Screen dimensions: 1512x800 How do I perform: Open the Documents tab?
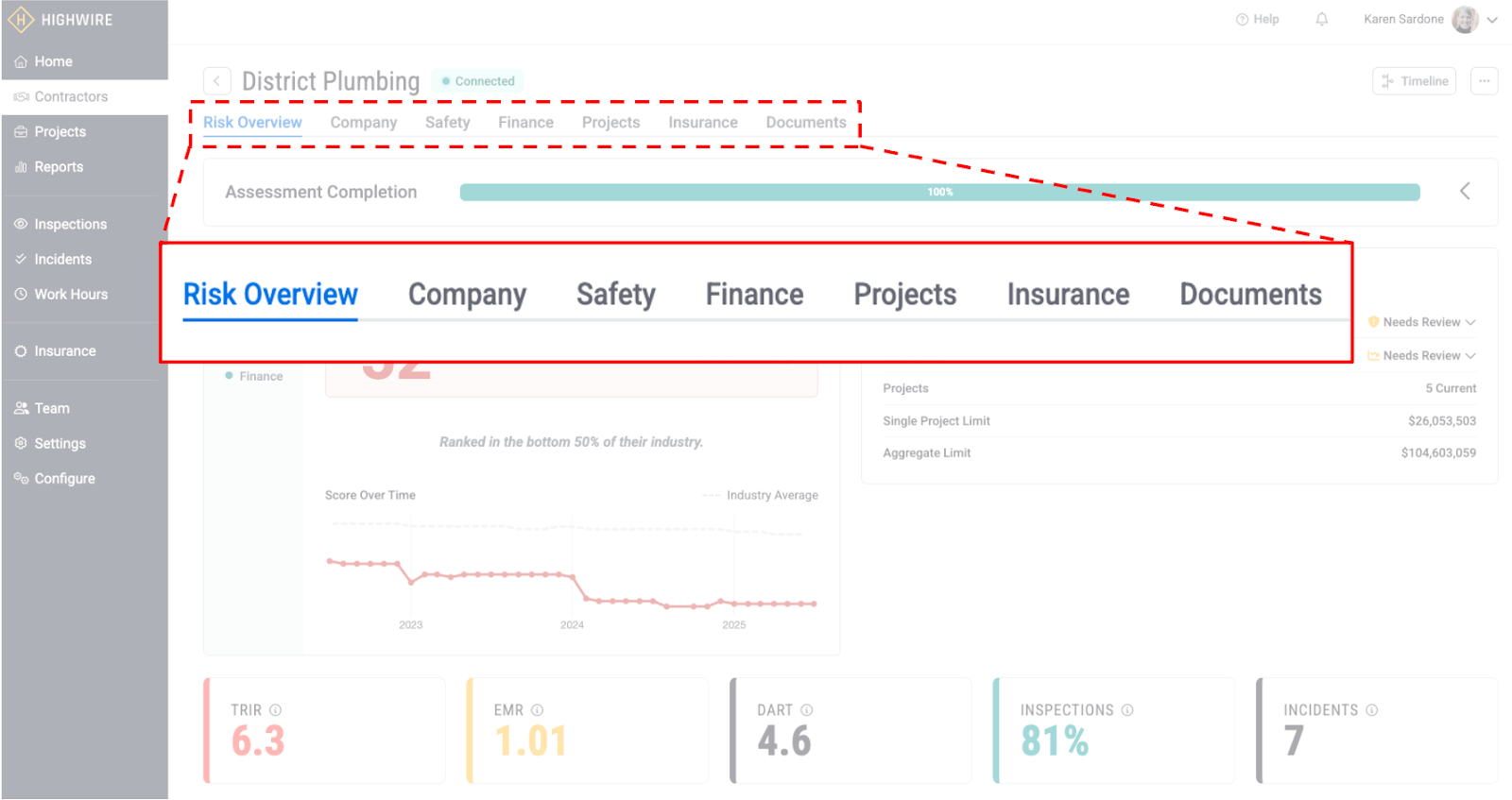[x=805, y=123]
